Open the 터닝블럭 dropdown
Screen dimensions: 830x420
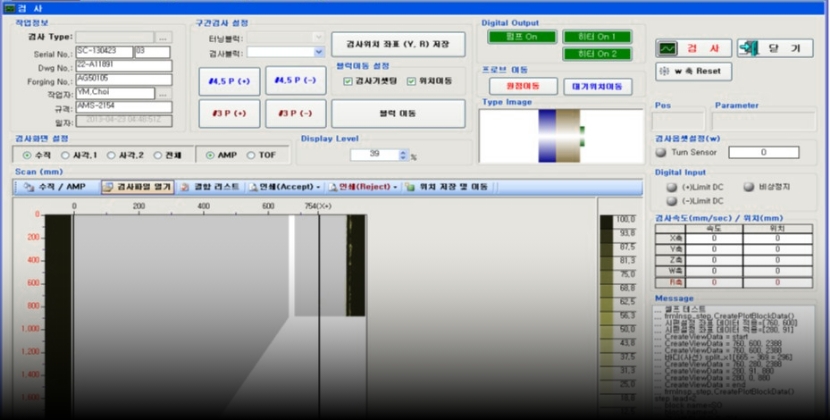tap(319, 37)
